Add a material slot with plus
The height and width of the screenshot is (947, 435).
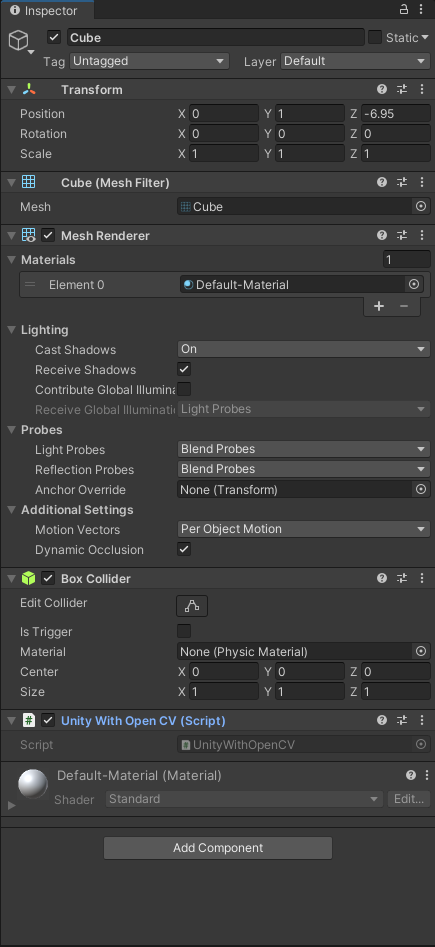[x=379, y=306]
